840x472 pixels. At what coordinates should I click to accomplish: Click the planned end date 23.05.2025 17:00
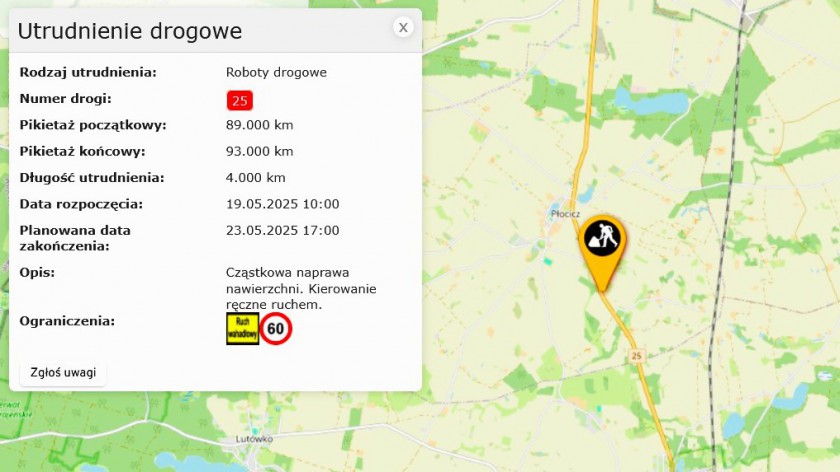pos(282,230)
